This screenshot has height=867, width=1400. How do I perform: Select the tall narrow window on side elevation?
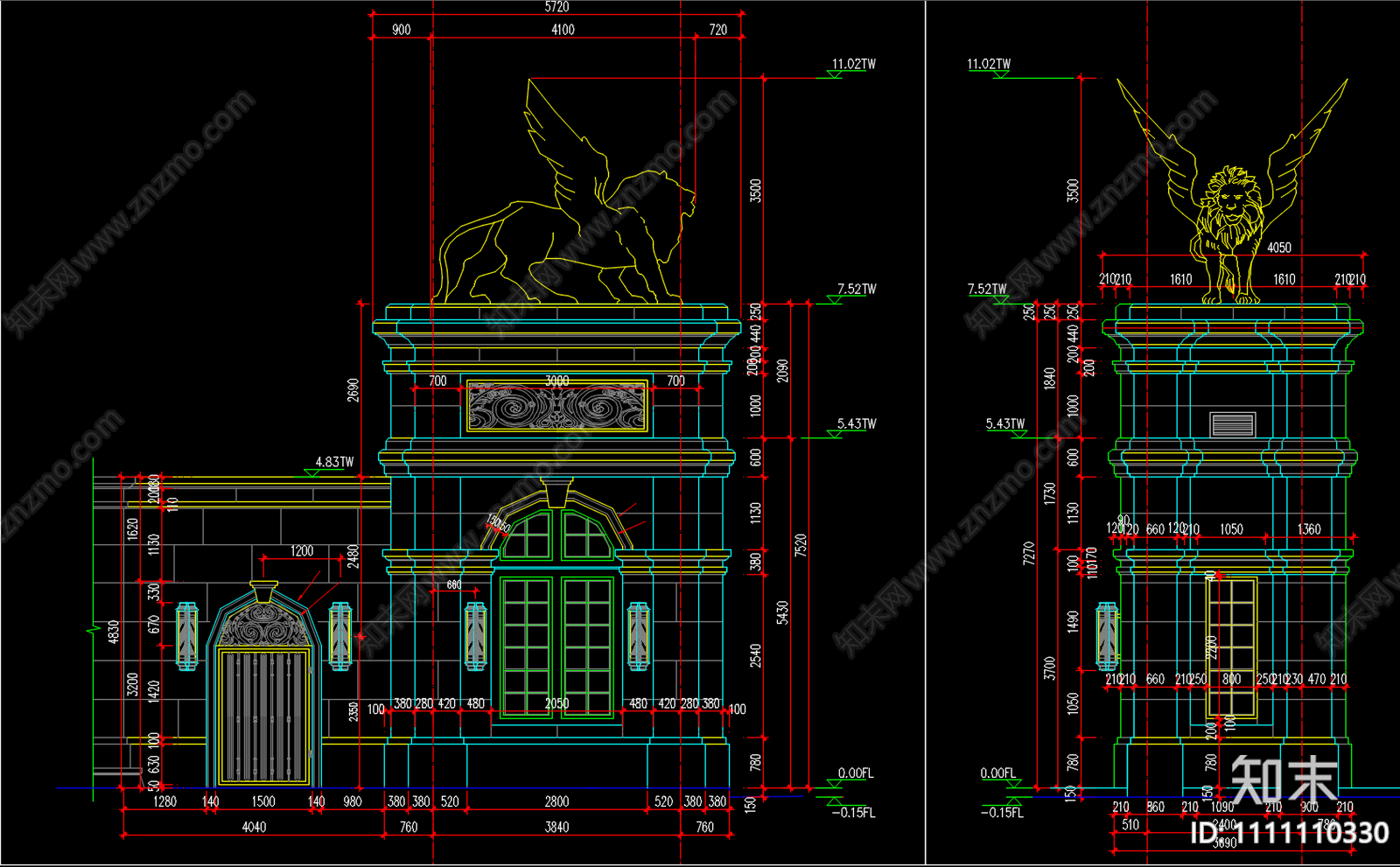pyautogui.click(x=1232, y=647)
